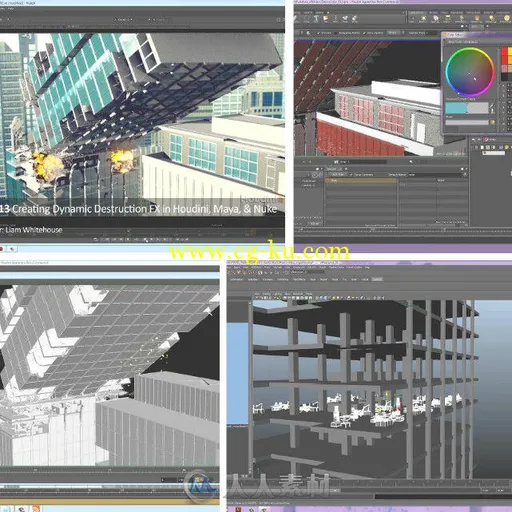Viewport: 512px width, 512px height.
Task: Click the spot light shelf icon in Houdini
Action: 436,19
